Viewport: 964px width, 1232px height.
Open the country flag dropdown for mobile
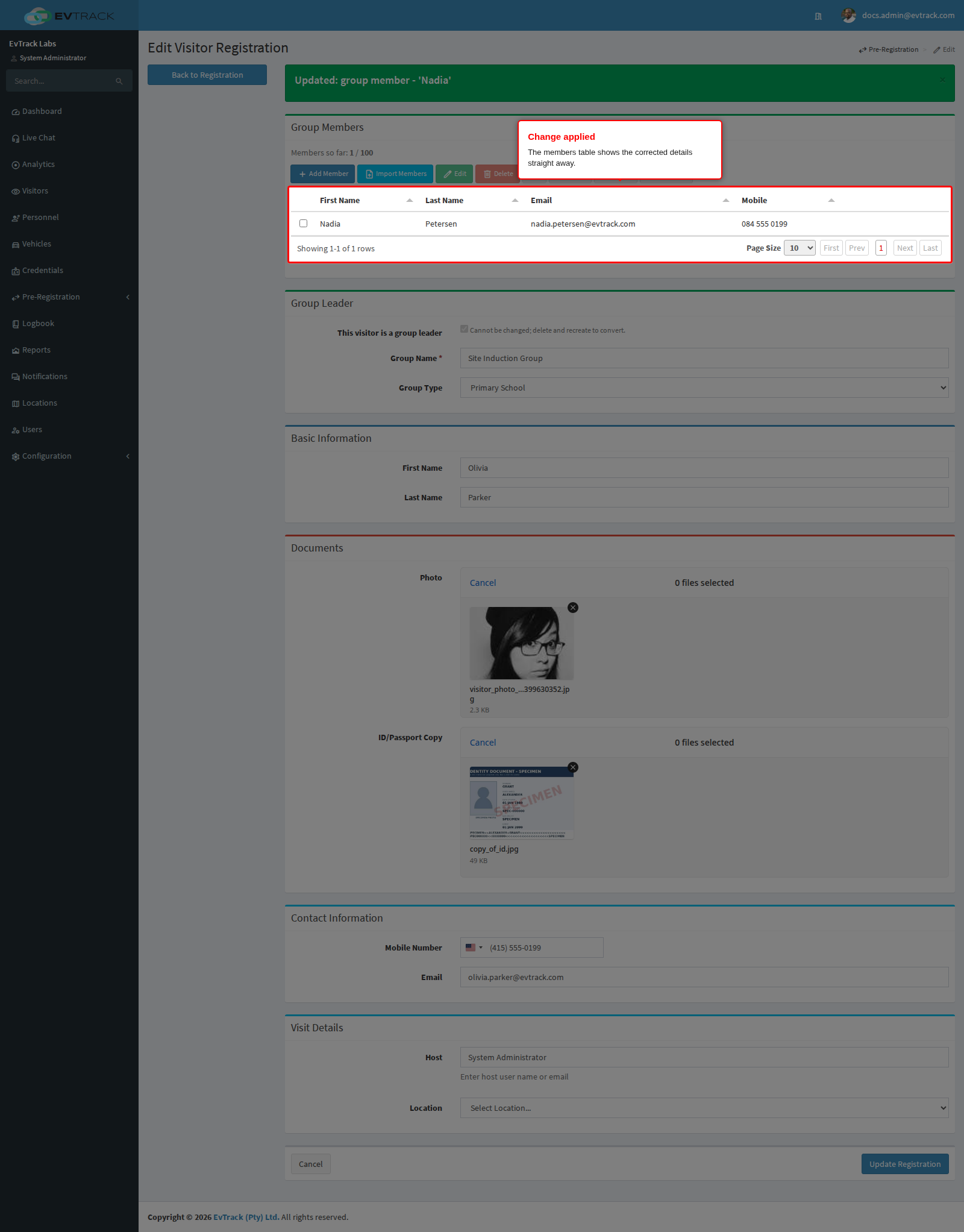pyautogui.click(x=474, y=948)
